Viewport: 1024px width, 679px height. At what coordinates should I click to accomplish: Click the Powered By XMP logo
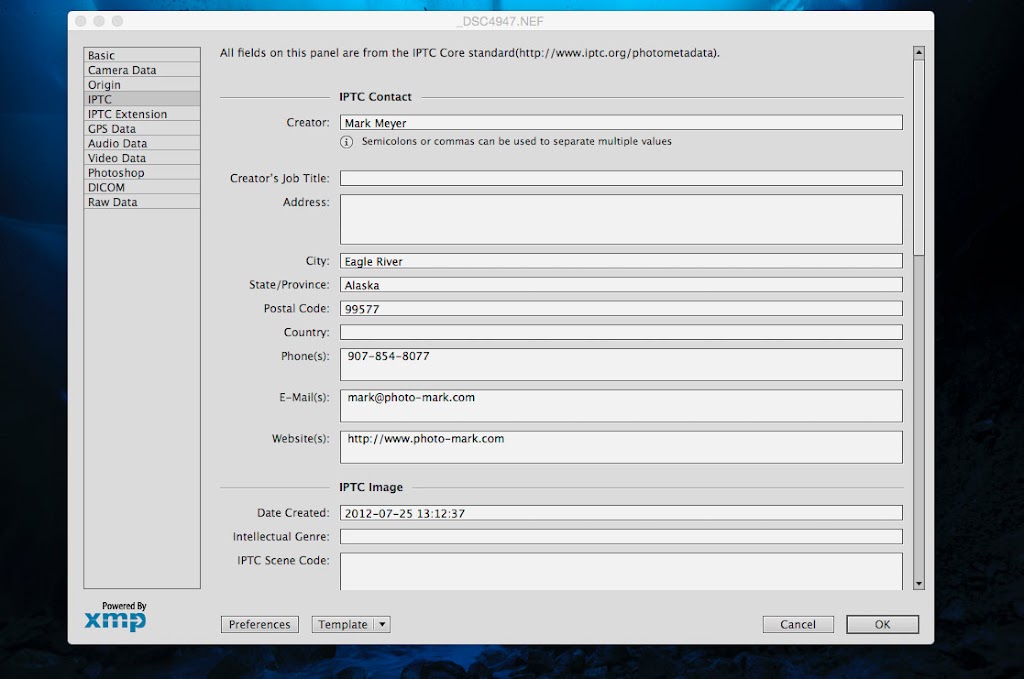pos(116,616)
